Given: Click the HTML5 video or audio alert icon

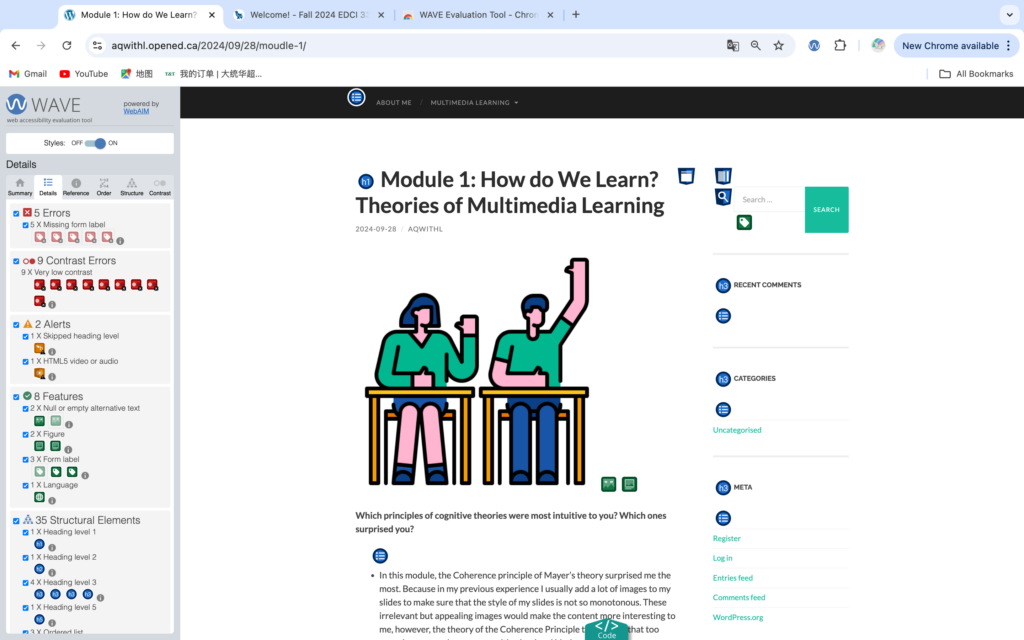Looking at the screenshot, I should pyautogui.click(x=39, y=374).
